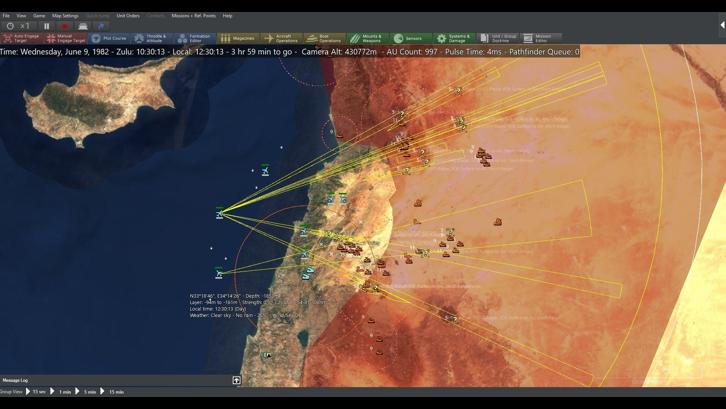Screen dimensions: 726x409
Task: Click the blue arrow toolbar icon
Action: pos(101,26)
